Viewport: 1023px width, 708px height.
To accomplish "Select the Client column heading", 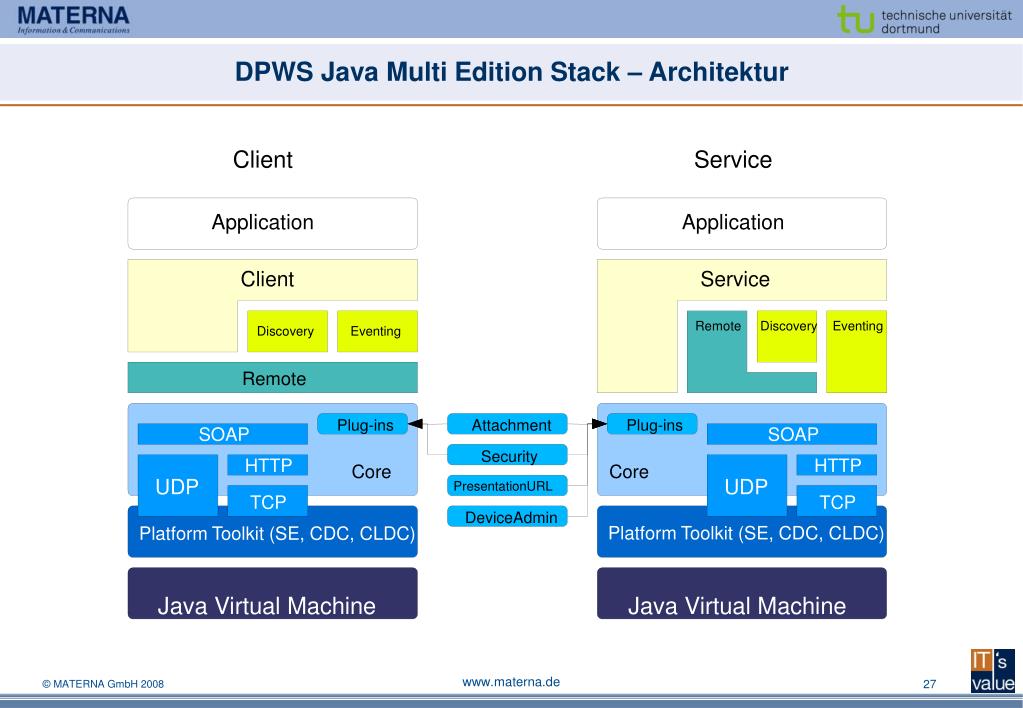I will pos(262,160).
